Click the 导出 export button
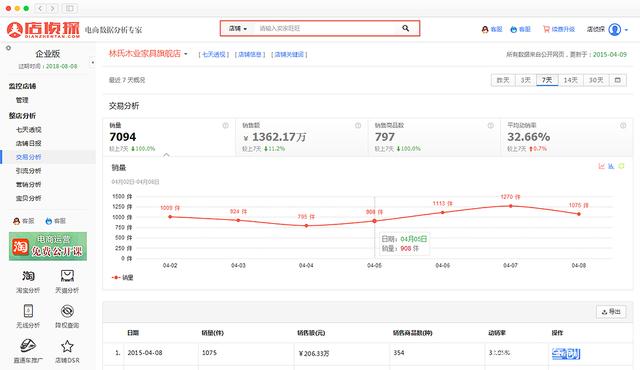Screen dimensions: 640x370 611,312
